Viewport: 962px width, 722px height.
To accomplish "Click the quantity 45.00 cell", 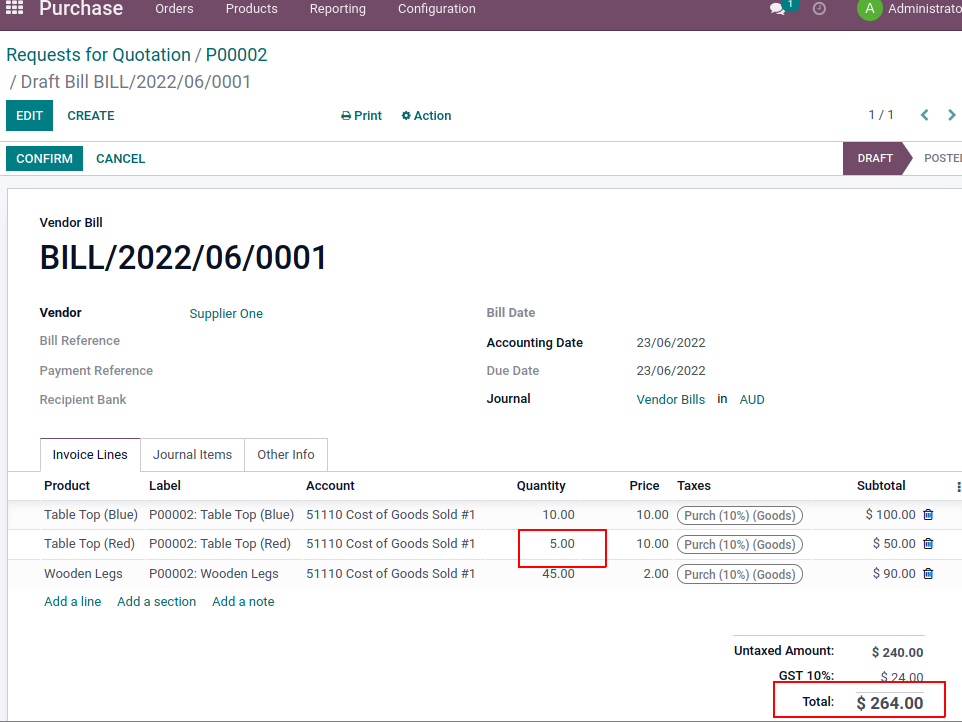I will (558, 574).
